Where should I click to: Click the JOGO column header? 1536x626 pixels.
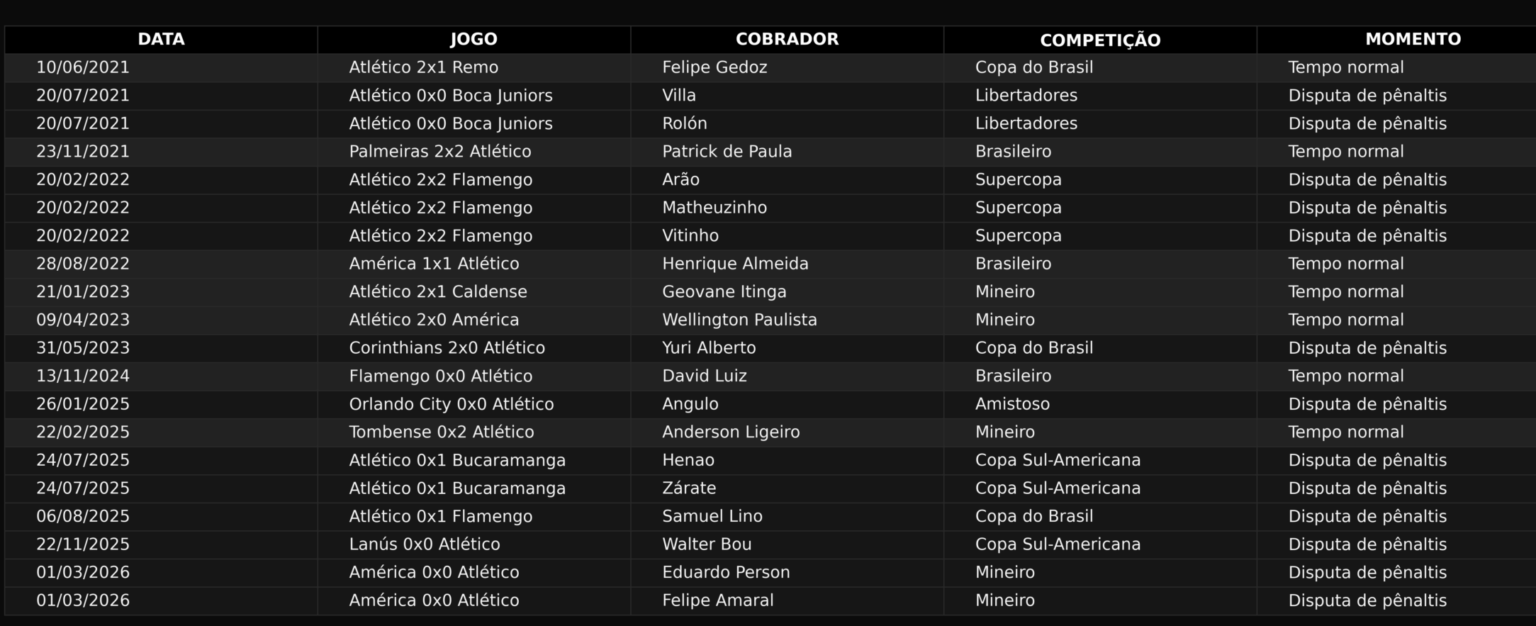(x=473, y=39)
